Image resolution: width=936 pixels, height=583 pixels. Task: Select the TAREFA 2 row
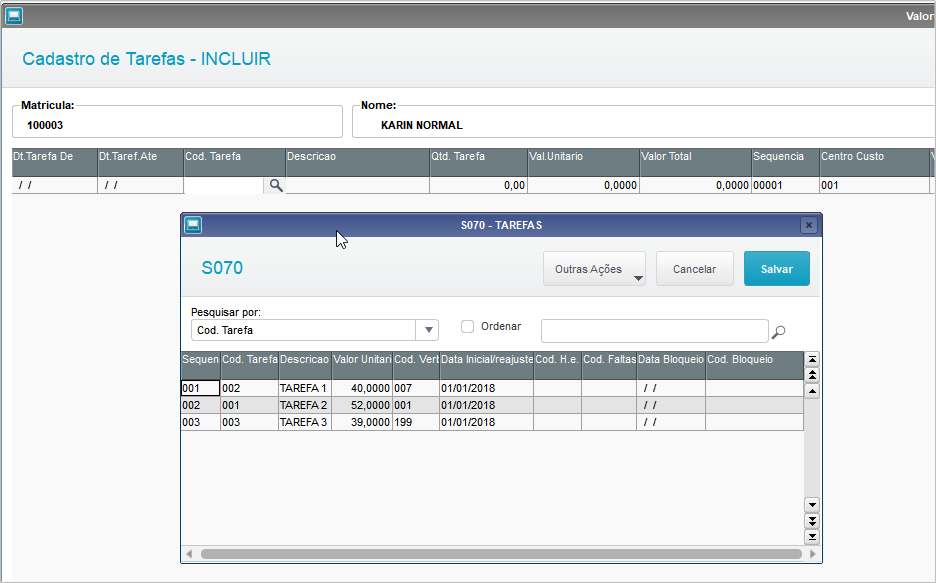click(492, 405)
